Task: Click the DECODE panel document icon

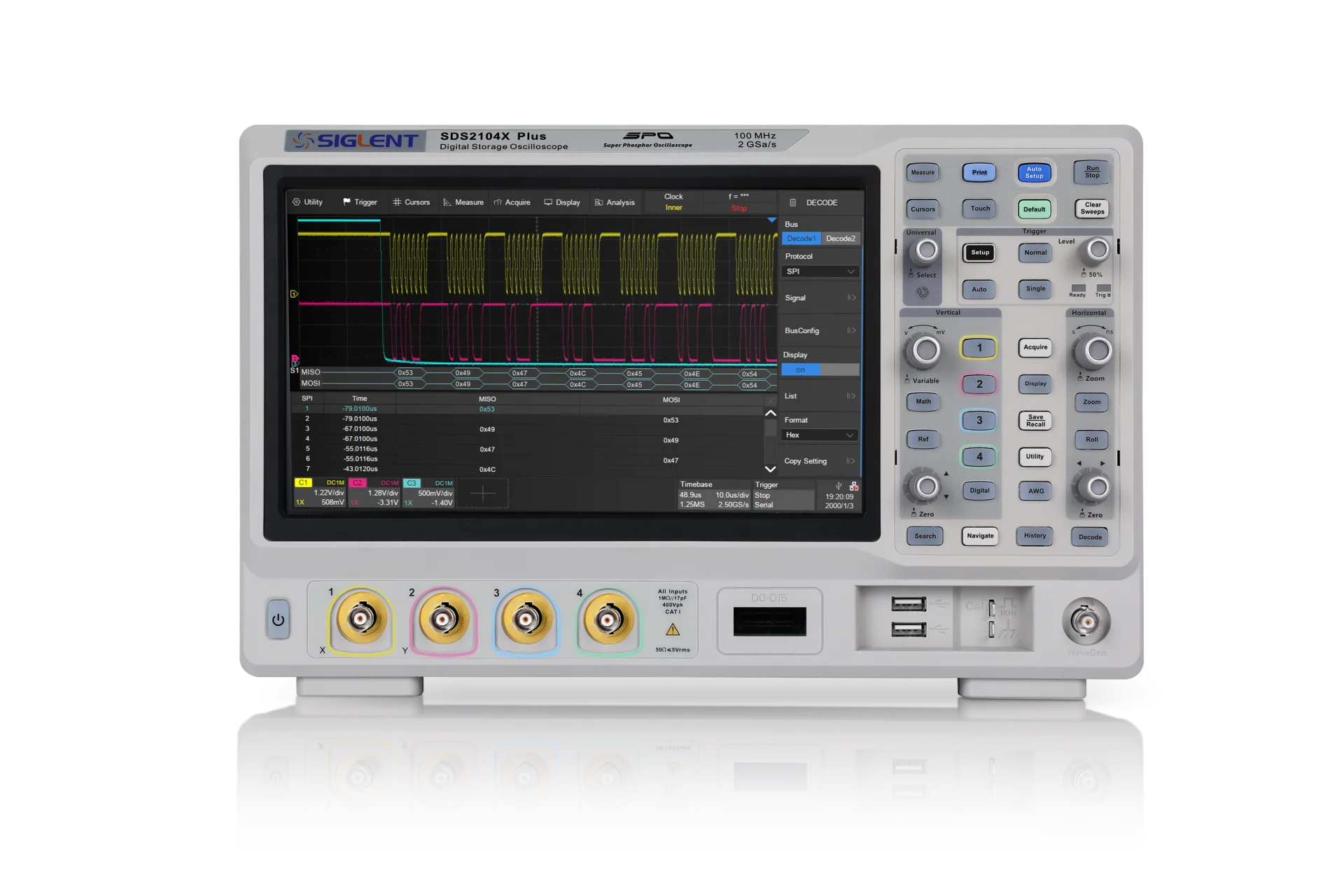Action: click(793, 202)
